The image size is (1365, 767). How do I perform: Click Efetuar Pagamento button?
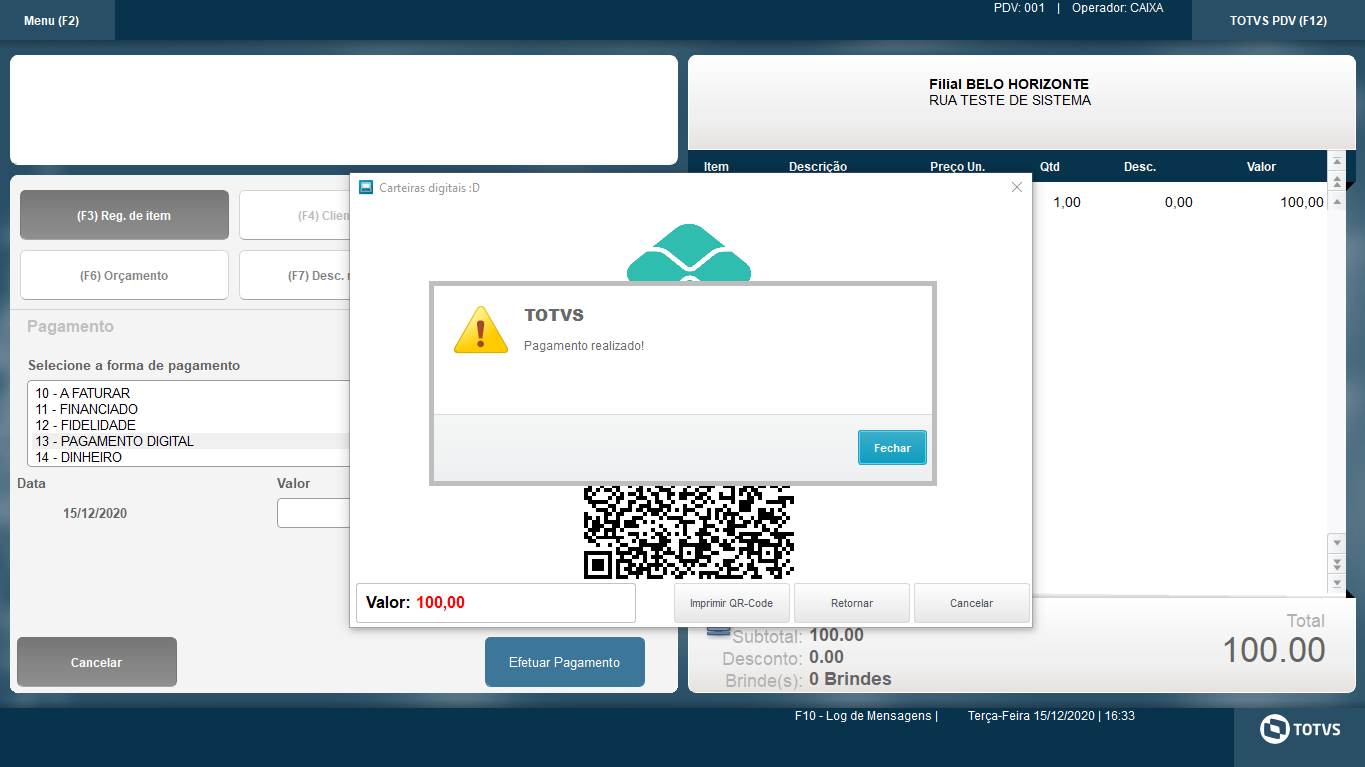565,662
